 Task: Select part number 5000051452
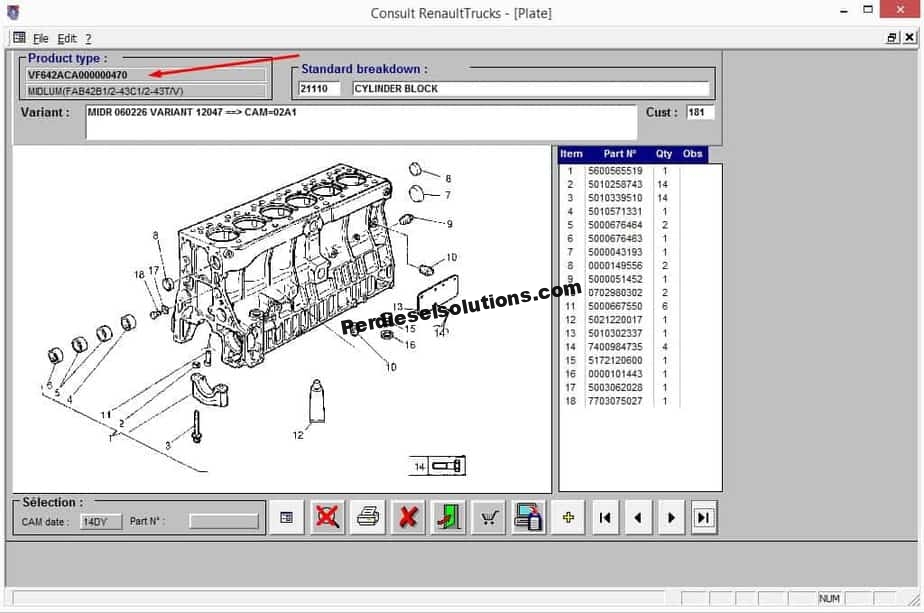615,279
